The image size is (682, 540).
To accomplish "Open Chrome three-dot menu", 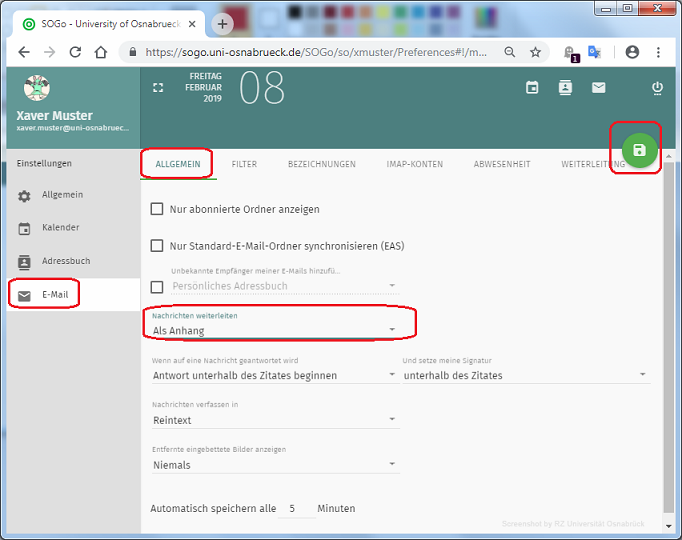I will coord(658,52).
